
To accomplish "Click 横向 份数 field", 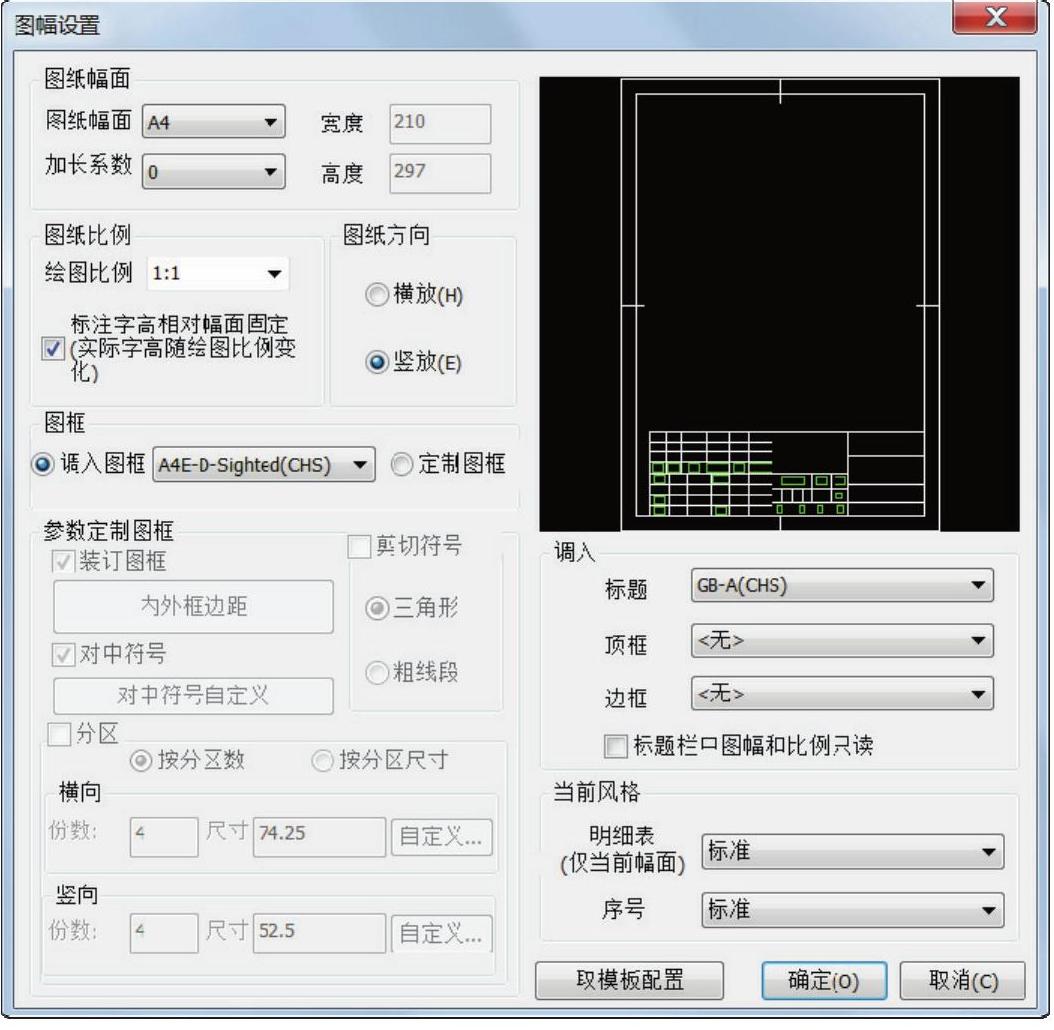I will (x=164, y=836).
